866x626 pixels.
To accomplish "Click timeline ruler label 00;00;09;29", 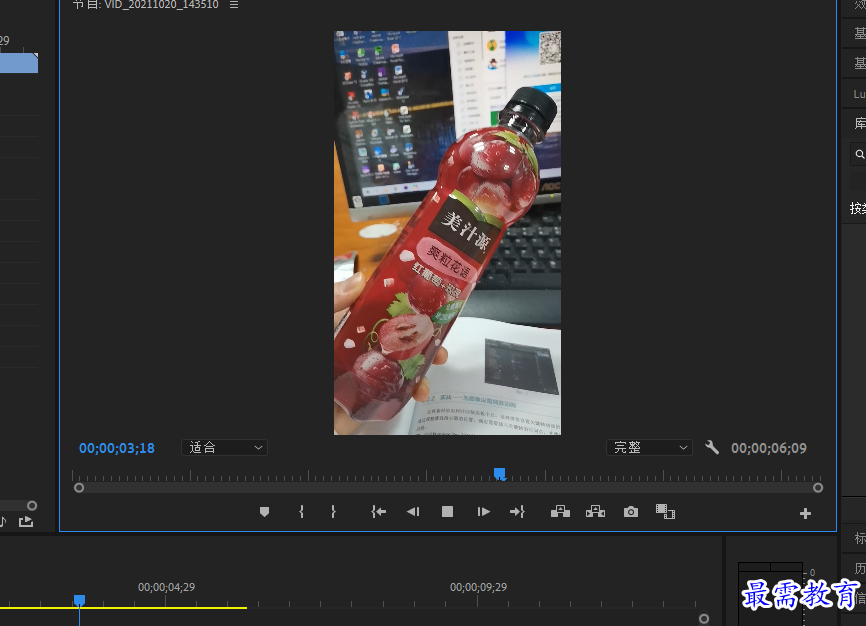I will (478, 587).
